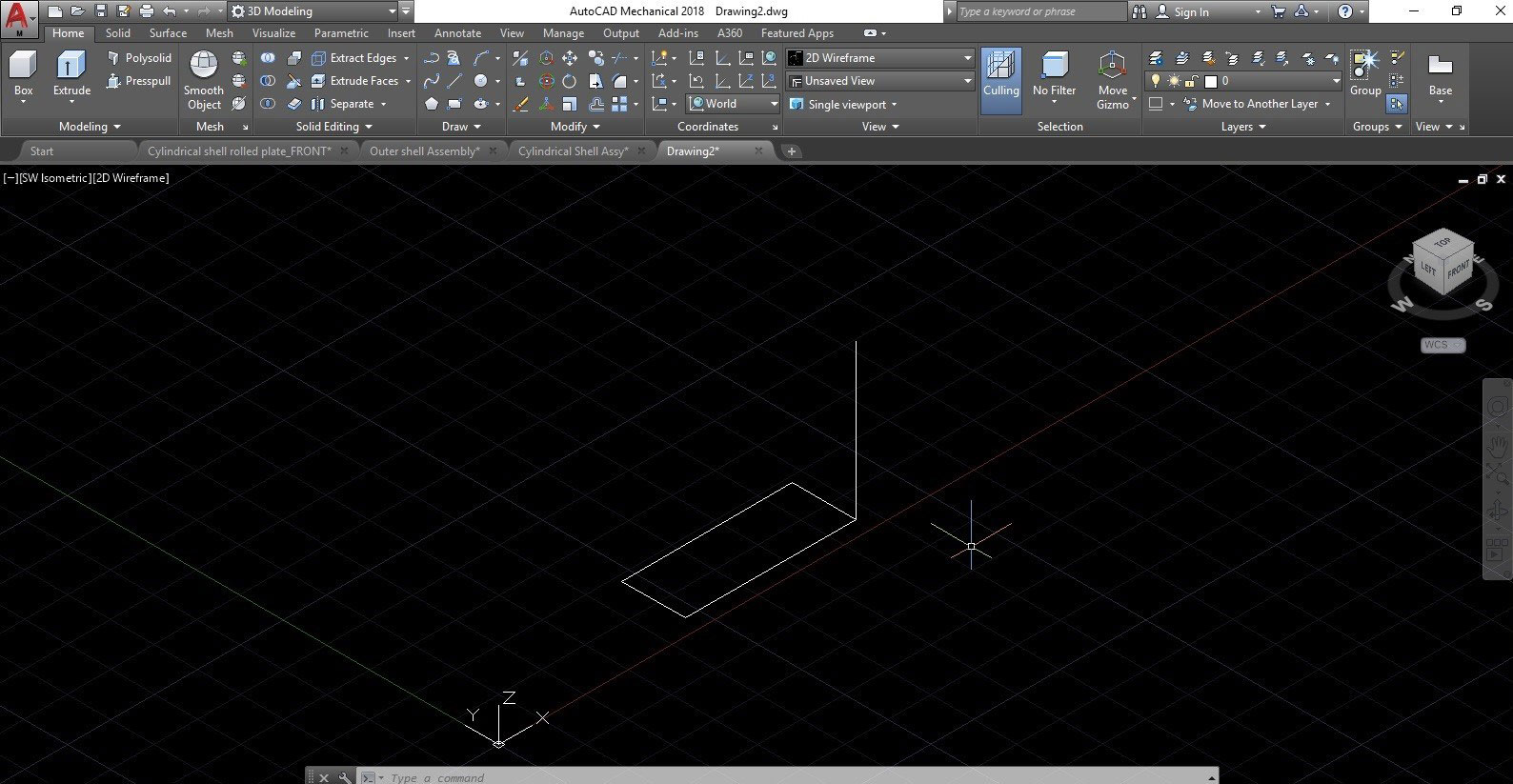The width and height of the screenshot is (1513, 784).
Task: Click the Save icon in quick access toolbar
Action: 101,11
